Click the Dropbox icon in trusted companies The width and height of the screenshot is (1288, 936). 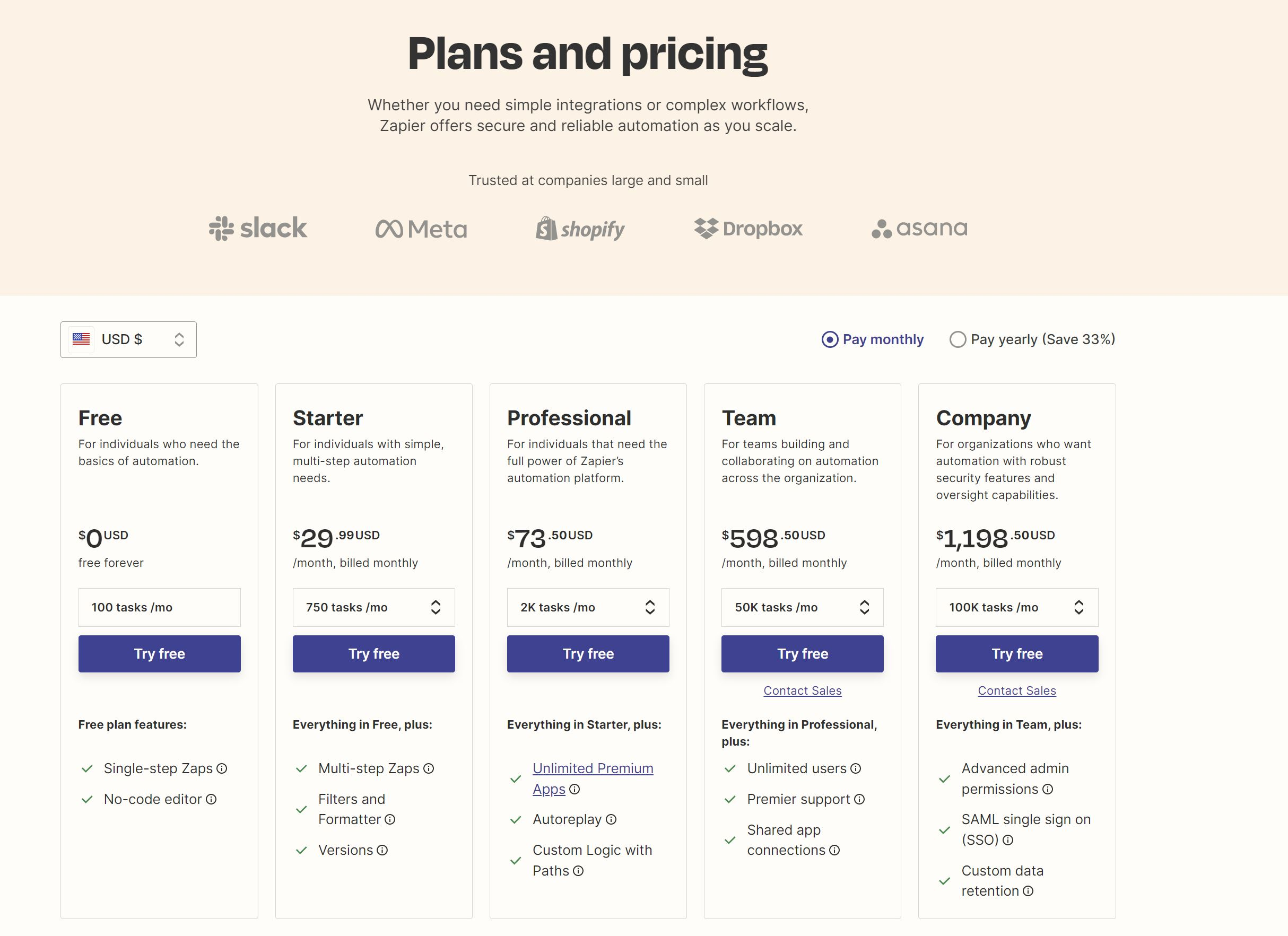(749, 227)
